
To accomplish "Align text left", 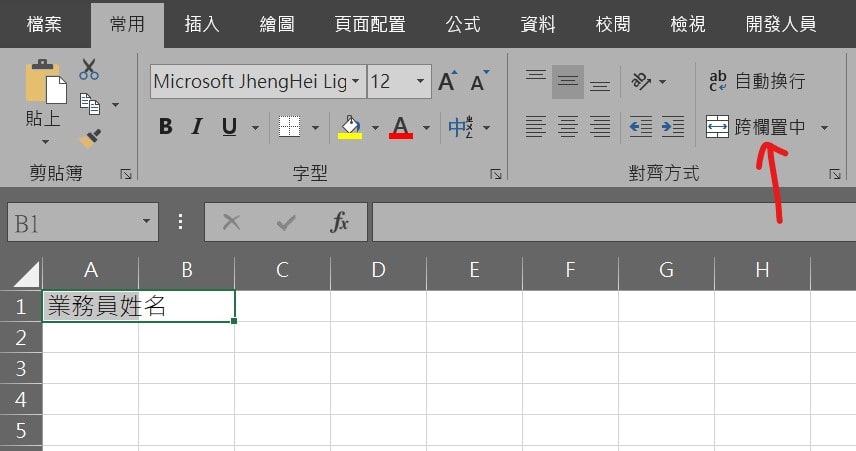I will tap(536, 127).
